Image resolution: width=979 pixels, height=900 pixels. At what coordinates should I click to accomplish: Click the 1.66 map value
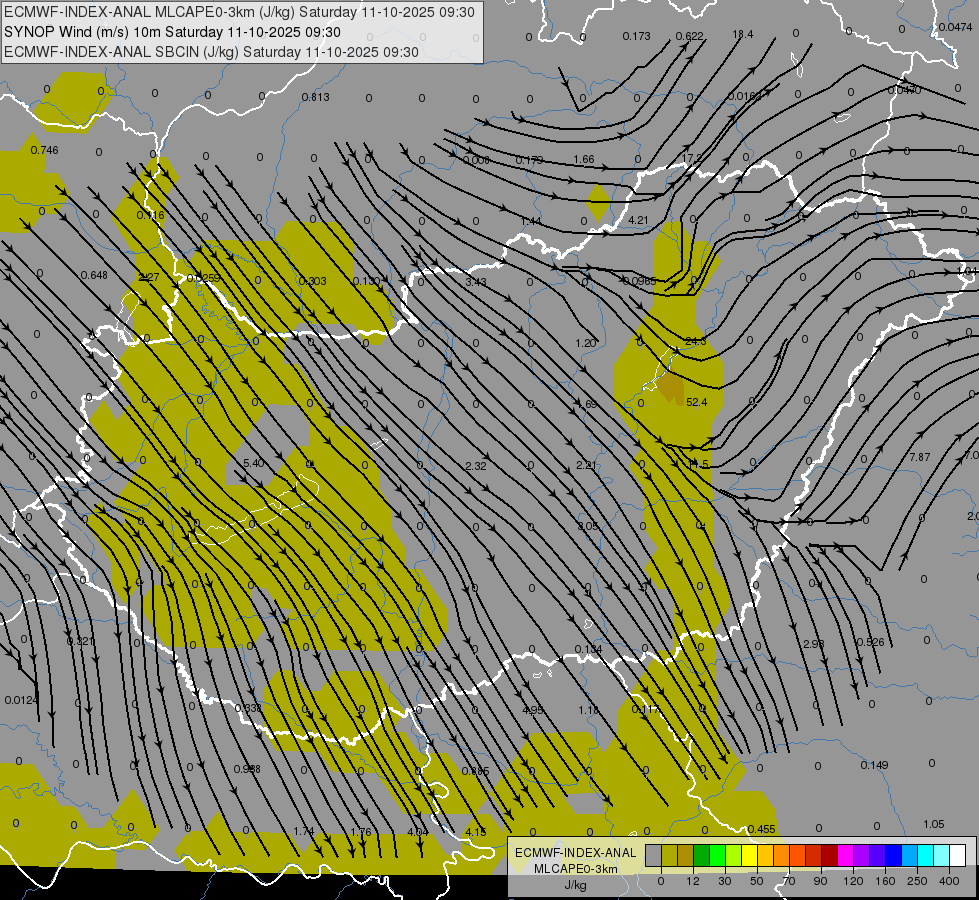[x=584, y=159]
